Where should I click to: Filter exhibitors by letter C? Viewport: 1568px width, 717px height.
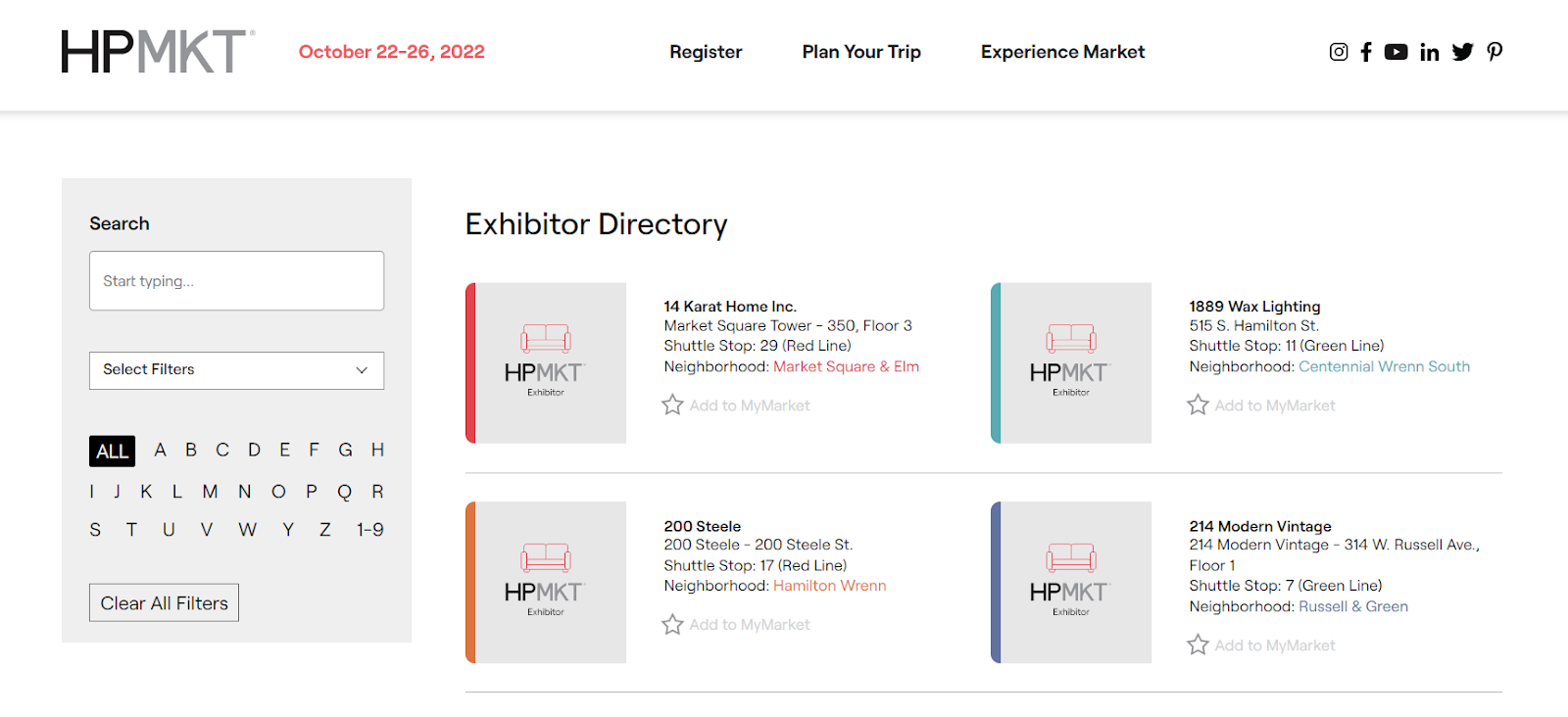tap(222, 450)
